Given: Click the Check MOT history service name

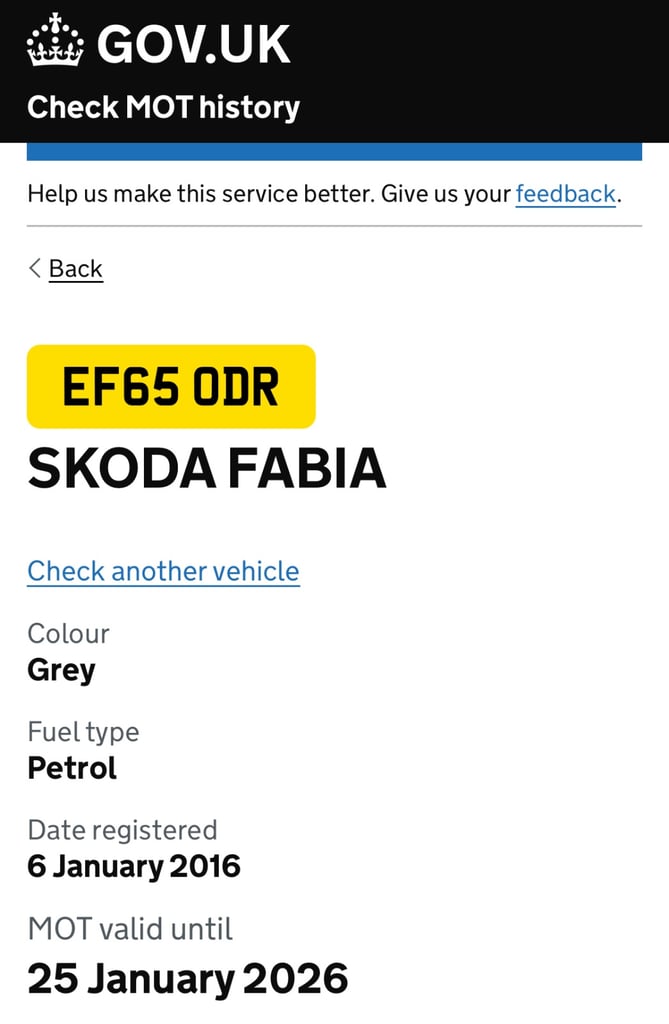Looking at the screenshot, I should (163, 107).
